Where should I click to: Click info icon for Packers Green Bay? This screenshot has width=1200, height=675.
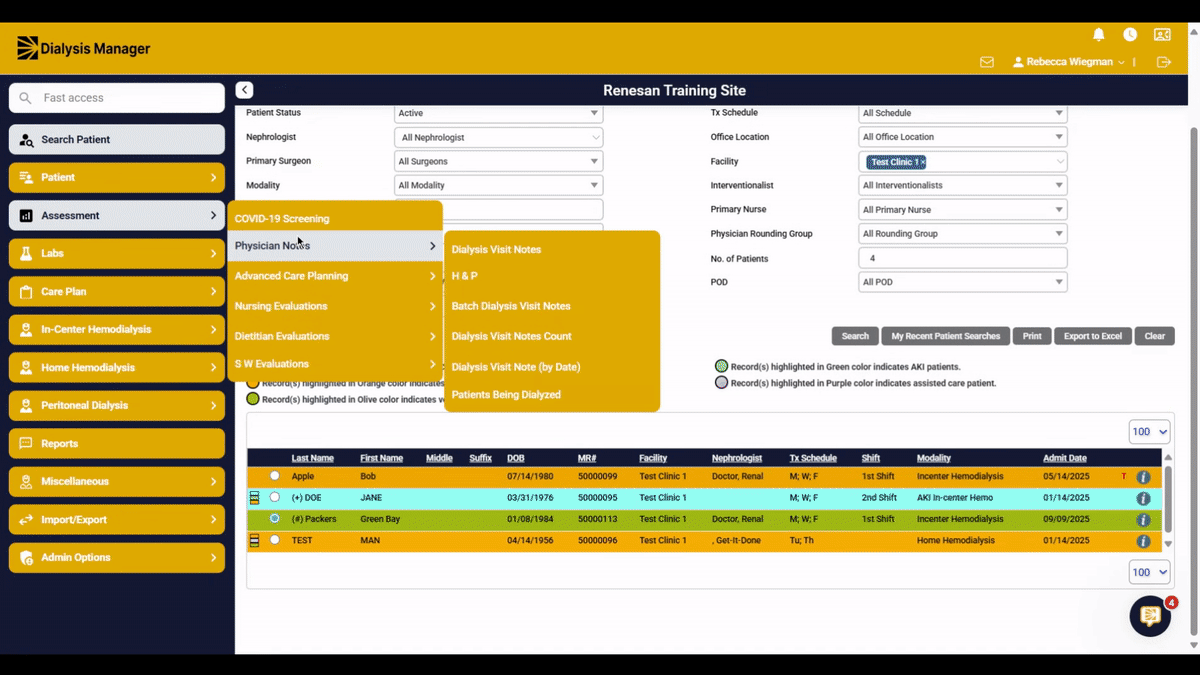1143,520
